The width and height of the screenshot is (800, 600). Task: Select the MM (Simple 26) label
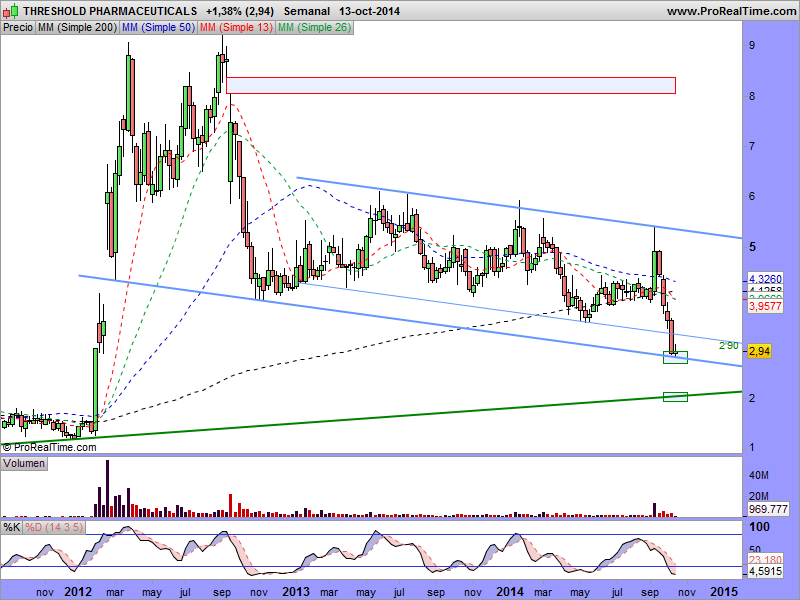point(314,28)
